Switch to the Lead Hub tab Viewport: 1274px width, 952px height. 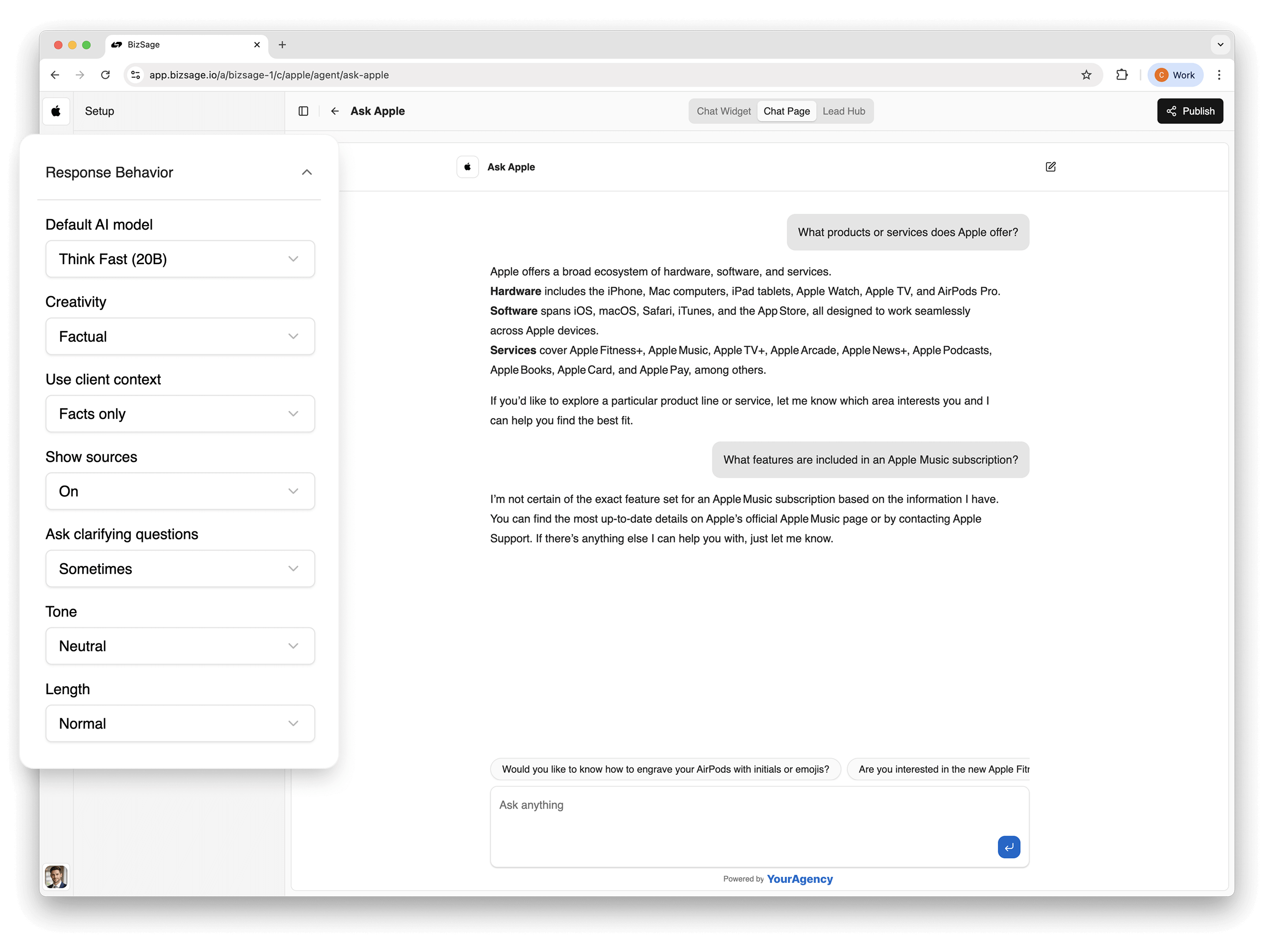coord(843,111)
